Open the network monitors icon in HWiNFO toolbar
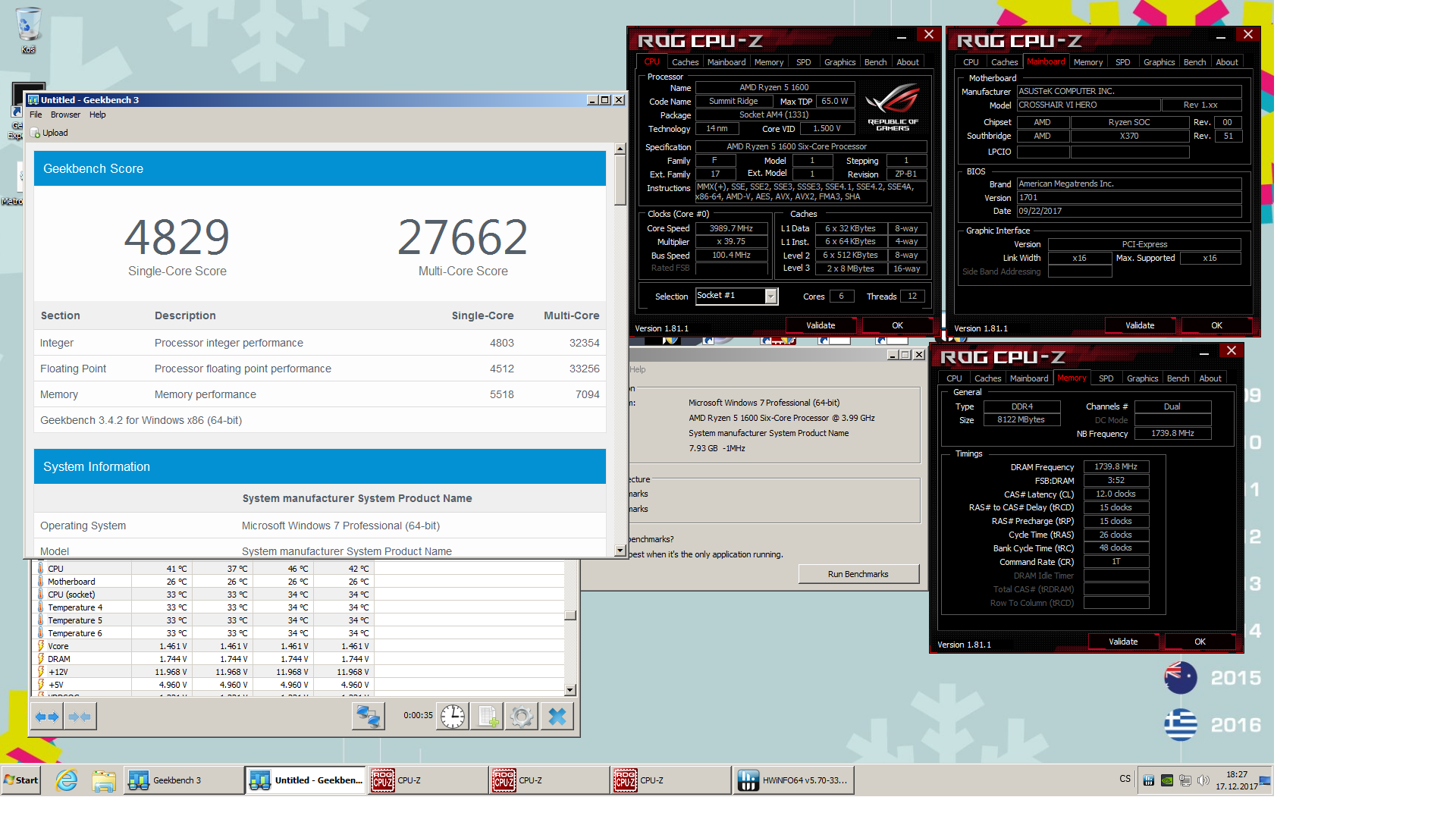 [369, 717]
